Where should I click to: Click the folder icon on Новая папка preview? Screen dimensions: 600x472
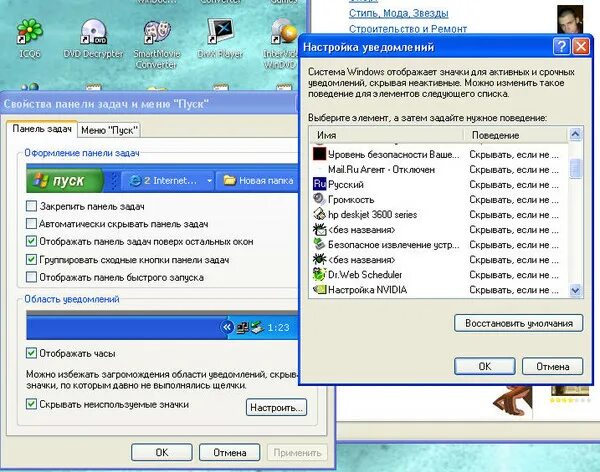pyautogui.click(x=230, y=180)
